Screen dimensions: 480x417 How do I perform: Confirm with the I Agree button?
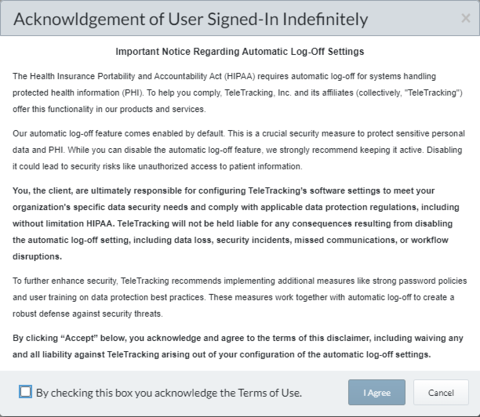pyautogui.click(x=377, y=392)
